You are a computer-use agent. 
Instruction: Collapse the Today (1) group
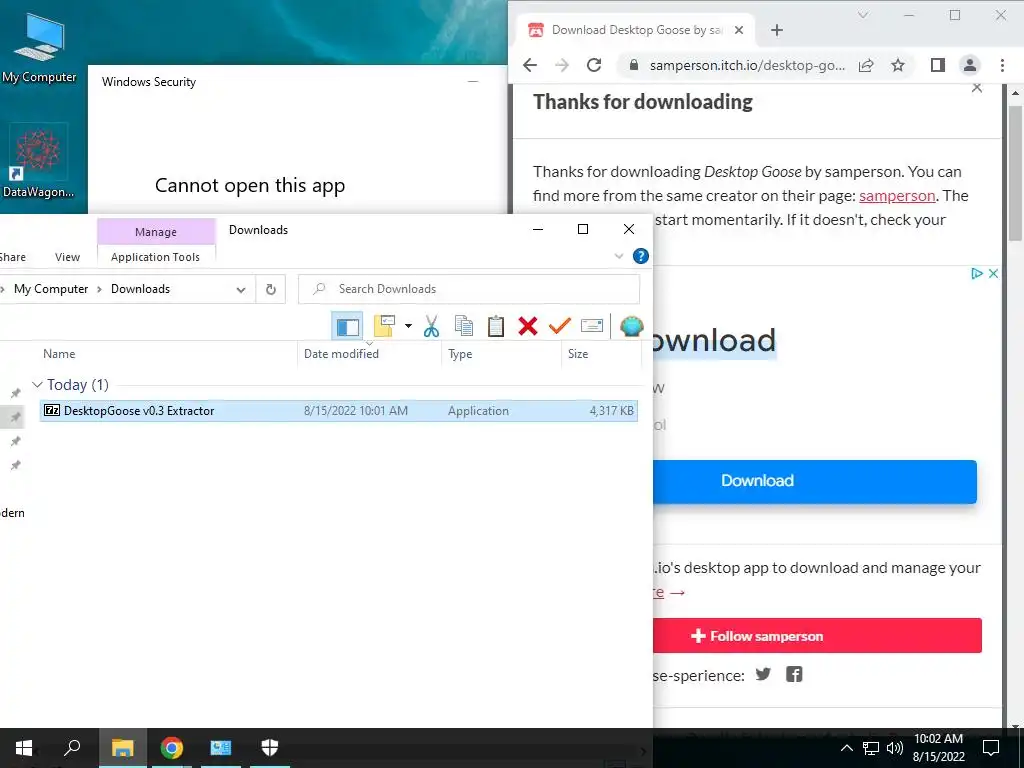coord(37,385)
